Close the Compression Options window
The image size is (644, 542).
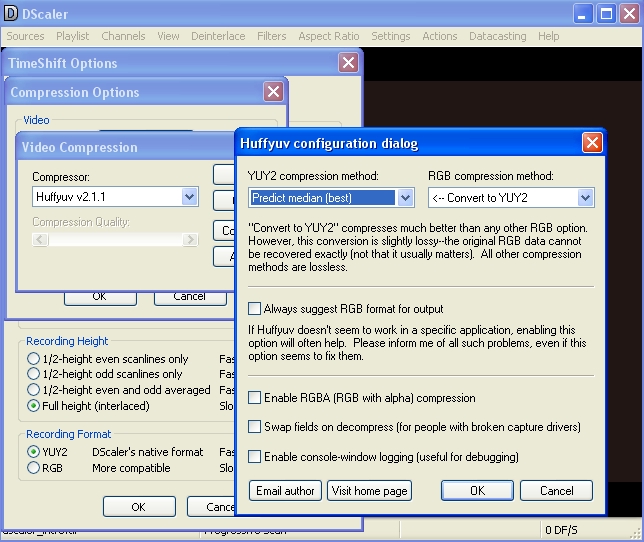coord(274,92)
